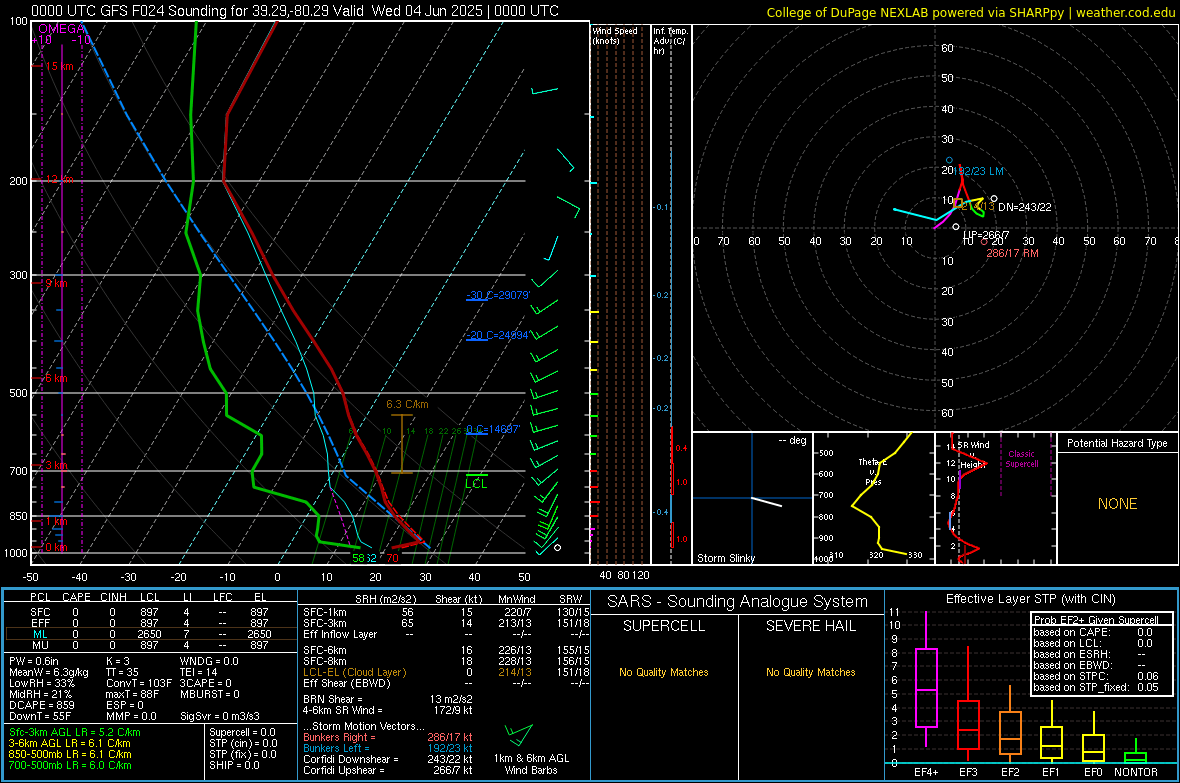Select the highlighted ML parcel row

pos(149,634)
